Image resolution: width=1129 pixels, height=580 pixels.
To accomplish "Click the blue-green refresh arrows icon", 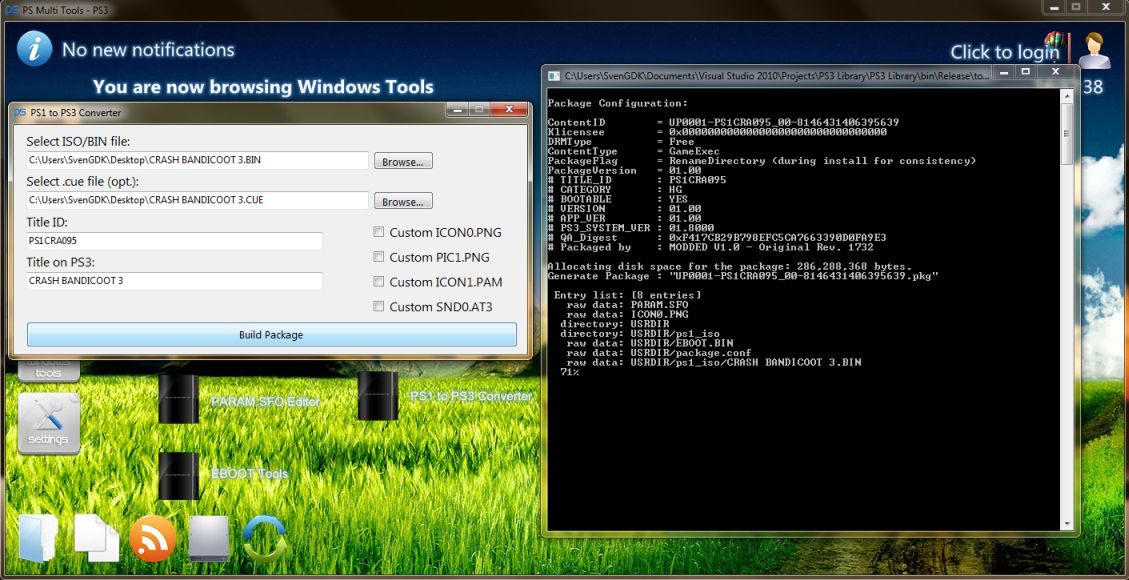I will tap(264, 538).
